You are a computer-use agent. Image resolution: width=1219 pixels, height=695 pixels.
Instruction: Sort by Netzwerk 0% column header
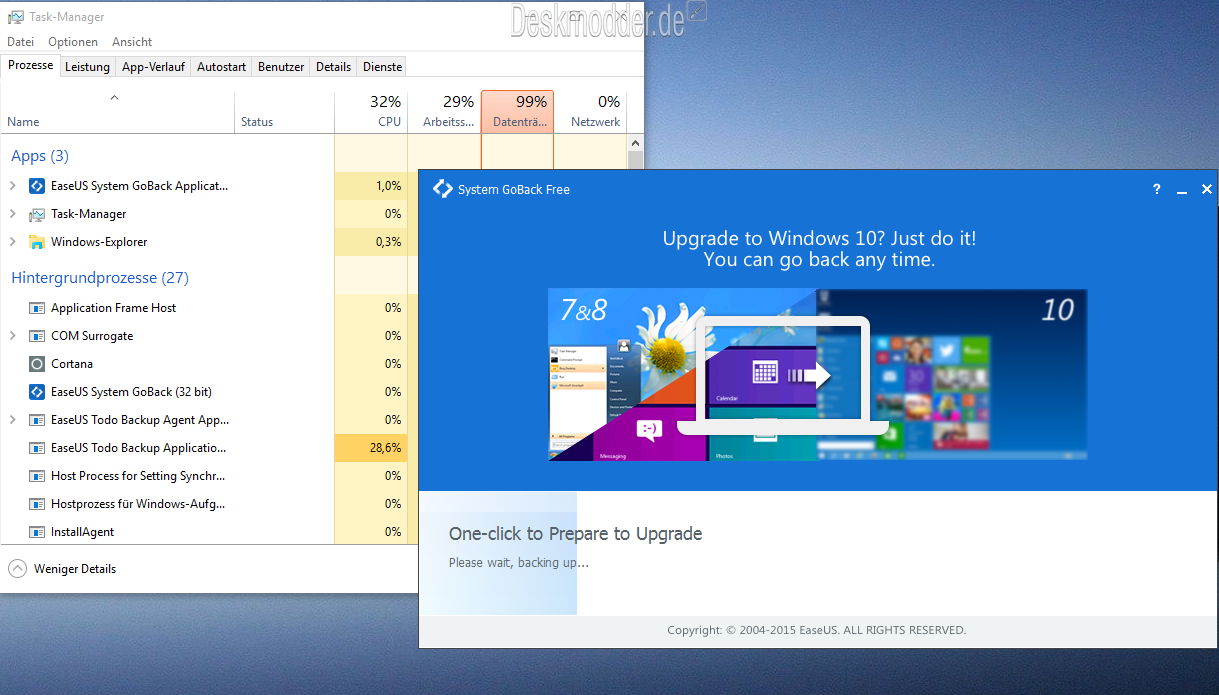point(591,112)
